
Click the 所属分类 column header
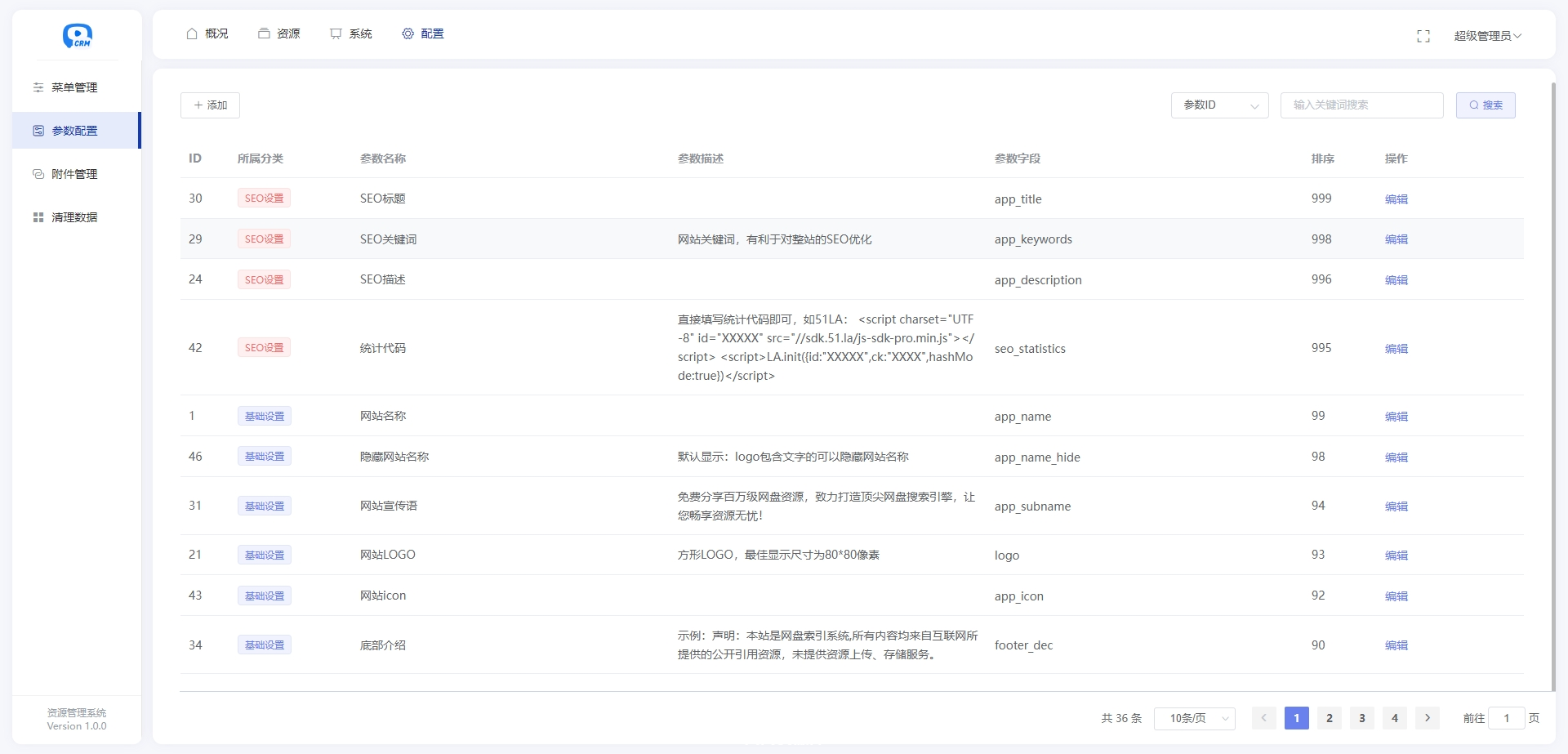pos(261,158)
